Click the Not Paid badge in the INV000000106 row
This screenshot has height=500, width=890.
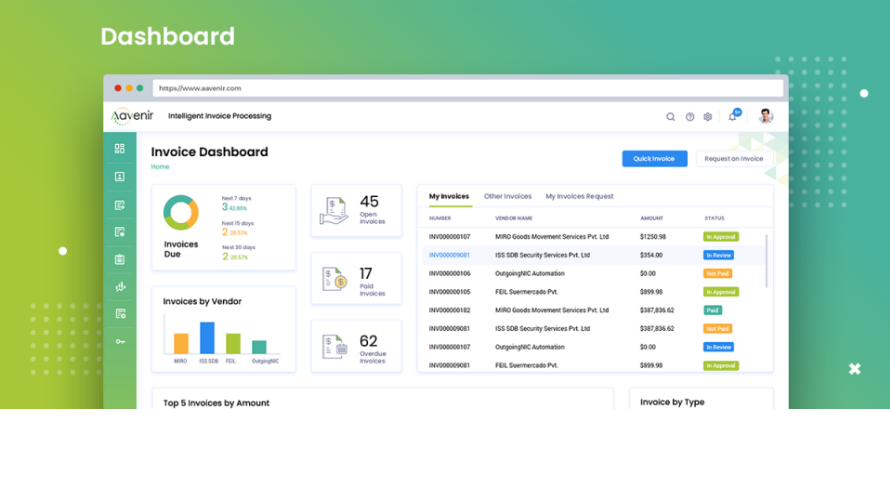click(x=717, y=274)
